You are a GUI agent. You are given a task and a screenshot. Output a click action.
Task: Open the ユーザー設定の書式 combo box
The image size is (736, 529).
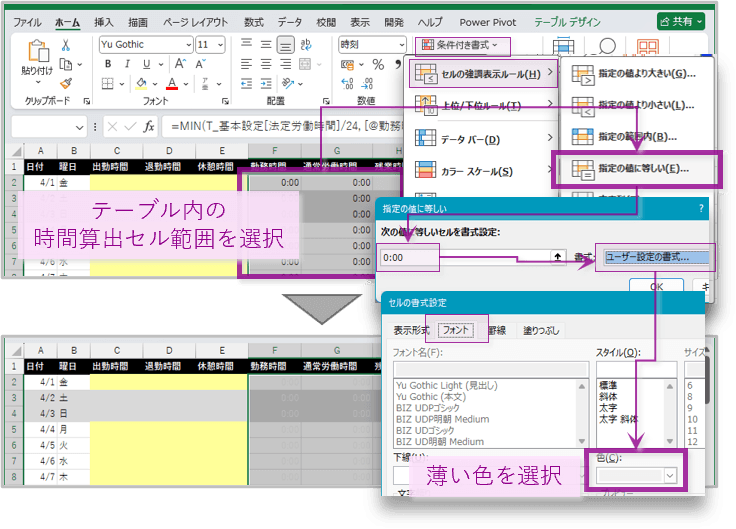[656, 257]
